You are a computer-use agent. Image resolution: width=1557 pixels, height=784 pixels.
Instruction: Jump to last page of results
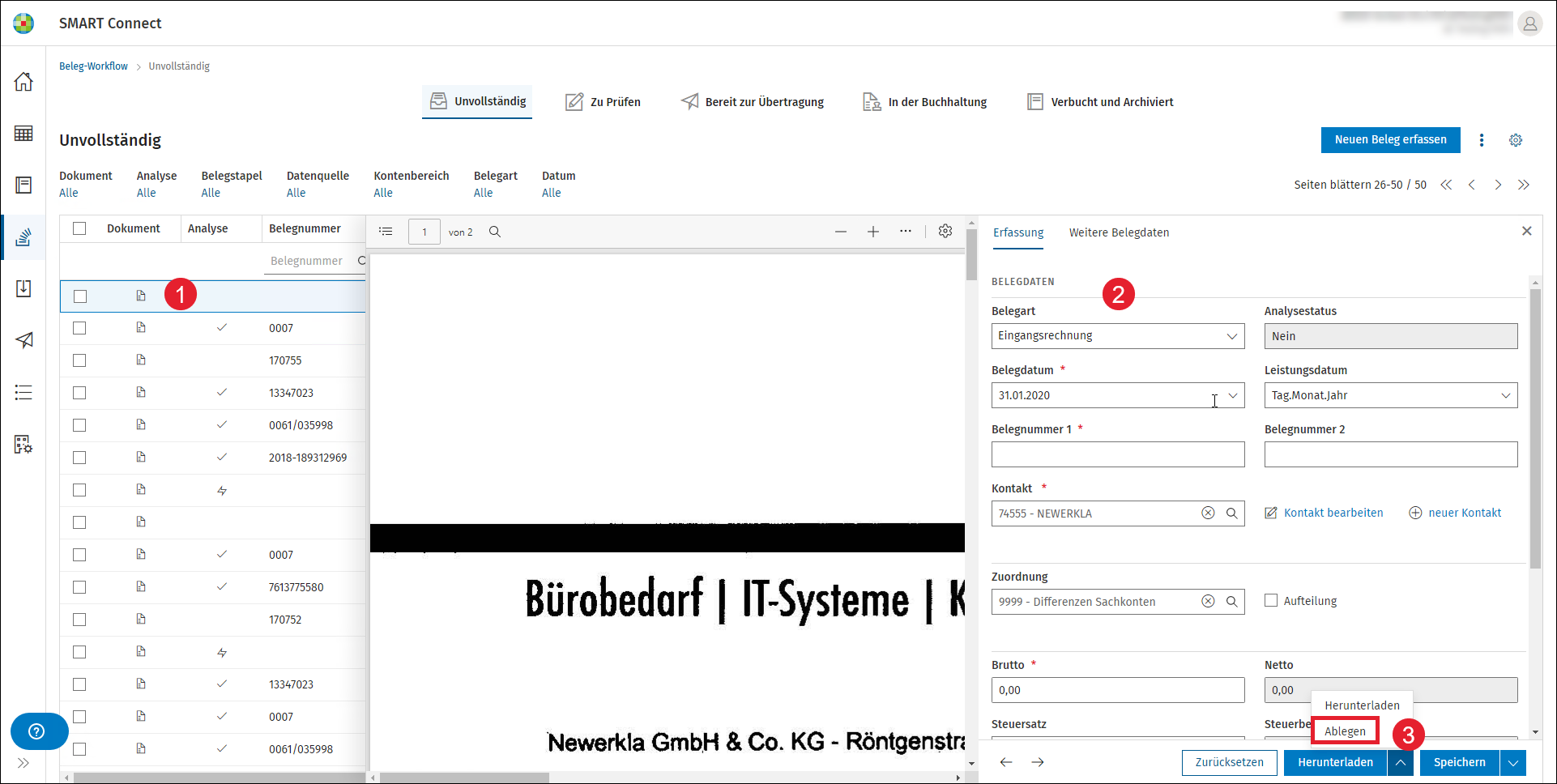[1524, 185]
